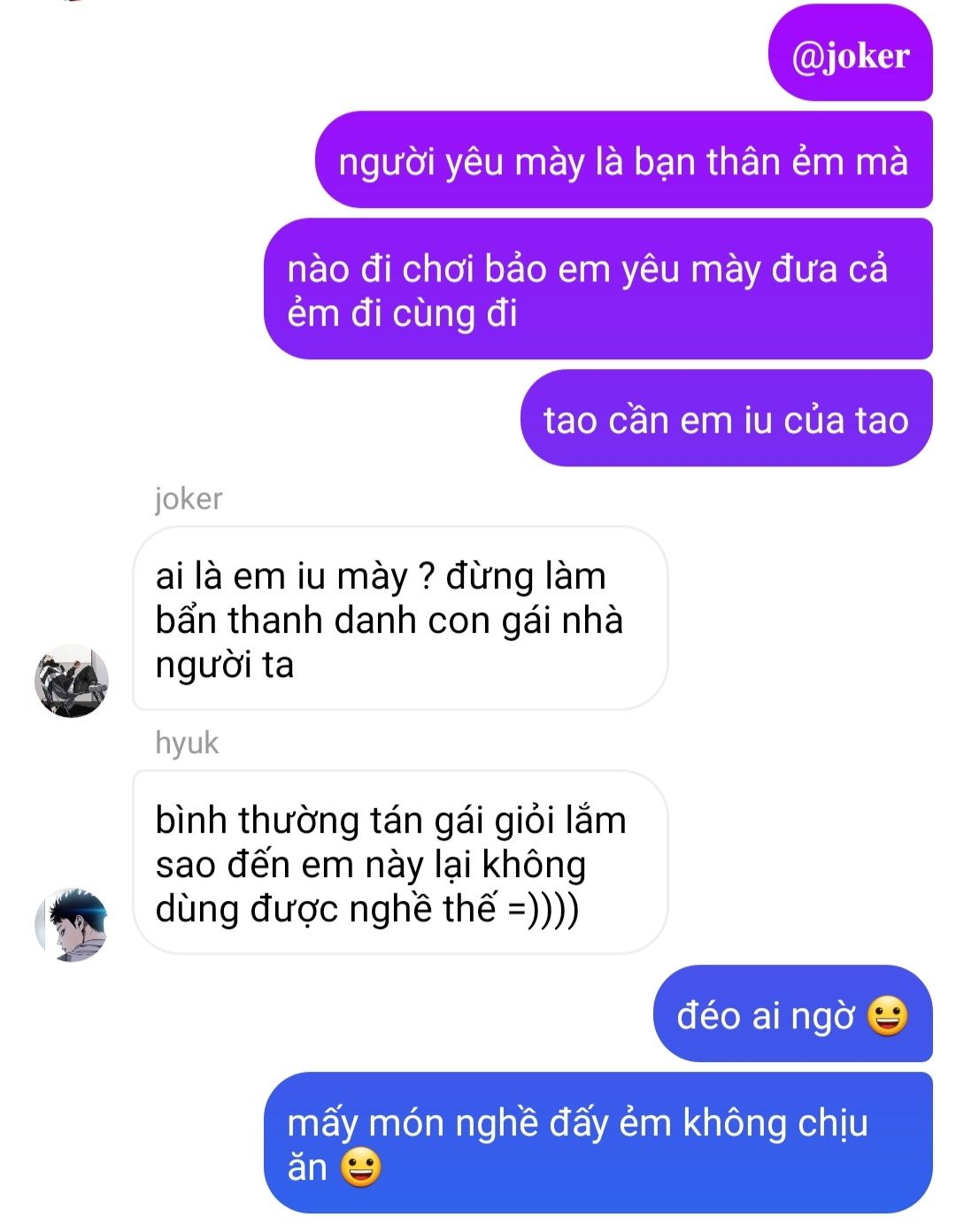Select joker's 'ai là em iu mày' message
This screenshot has width=956, height=1232.
pos(399,619)
